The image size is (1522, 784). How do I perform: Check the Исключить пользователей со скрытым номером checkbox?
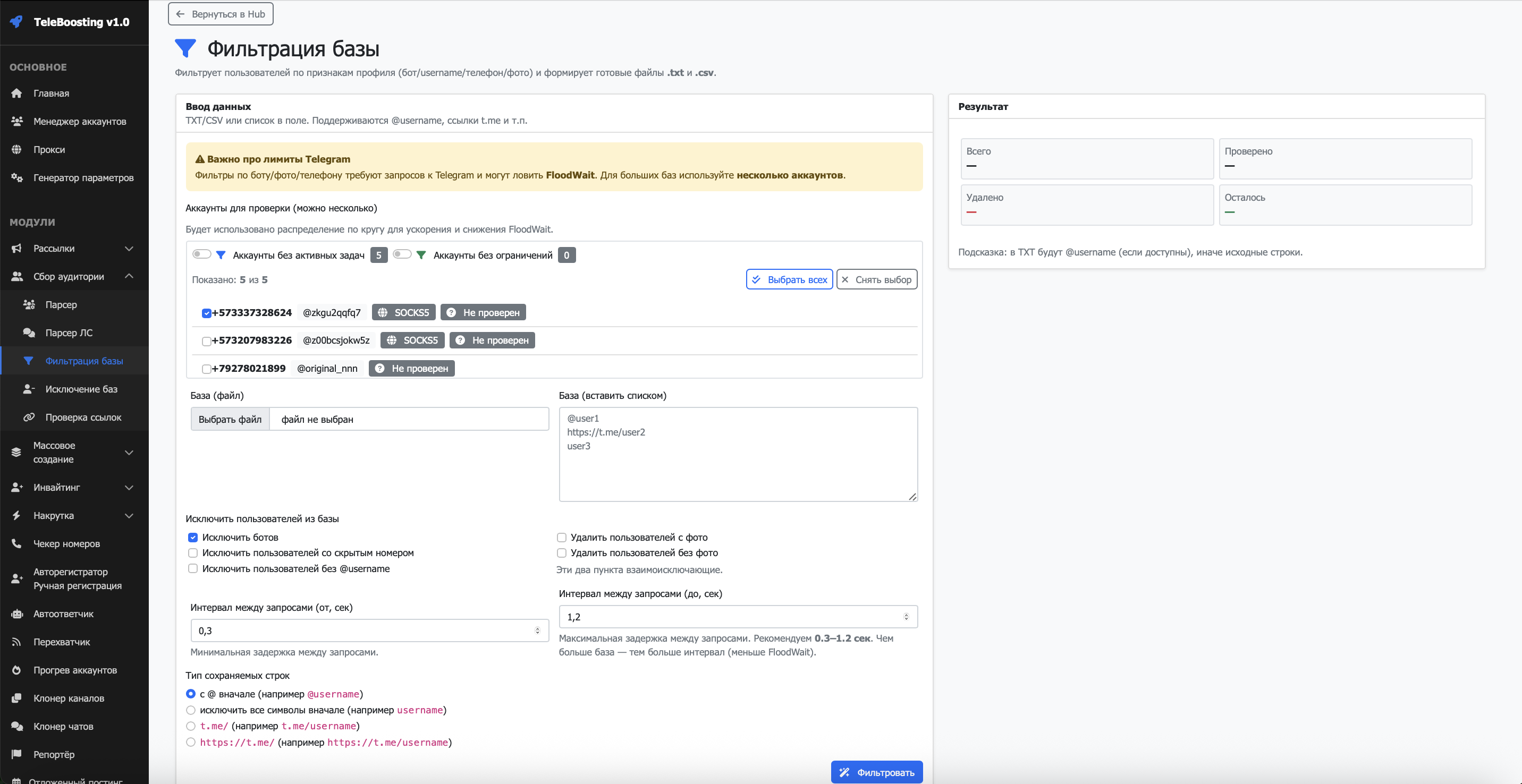point(192,553)
